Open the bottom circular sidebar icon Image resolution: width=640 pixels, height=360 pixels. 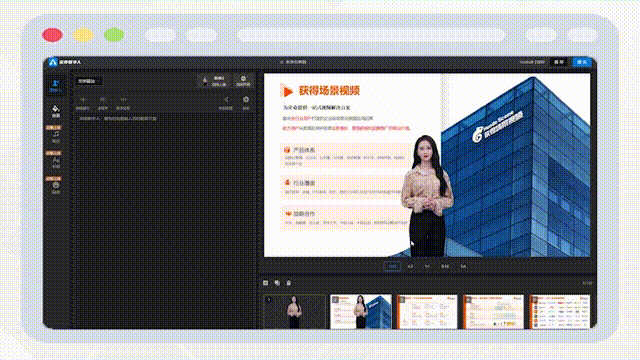pyautogui.click(x=56, y=187)
